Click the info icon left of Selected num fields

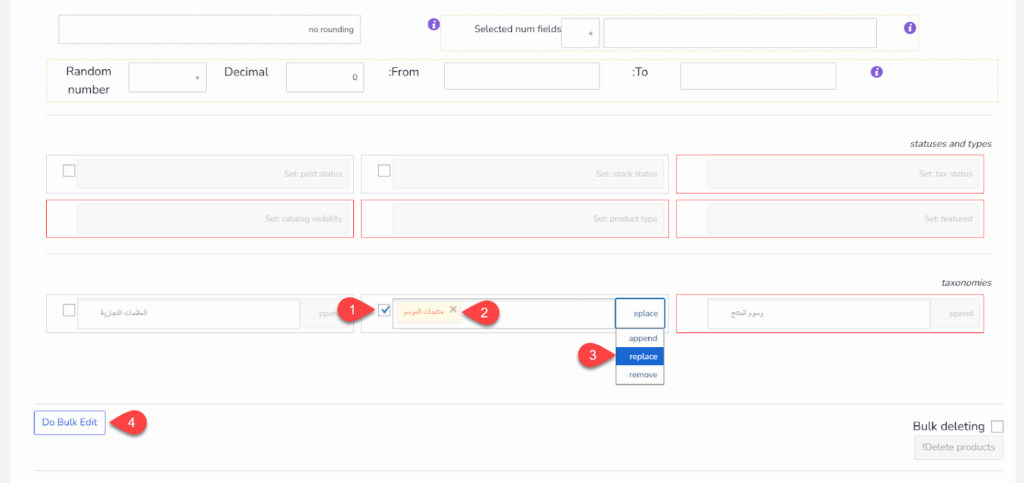coord(433,24)
